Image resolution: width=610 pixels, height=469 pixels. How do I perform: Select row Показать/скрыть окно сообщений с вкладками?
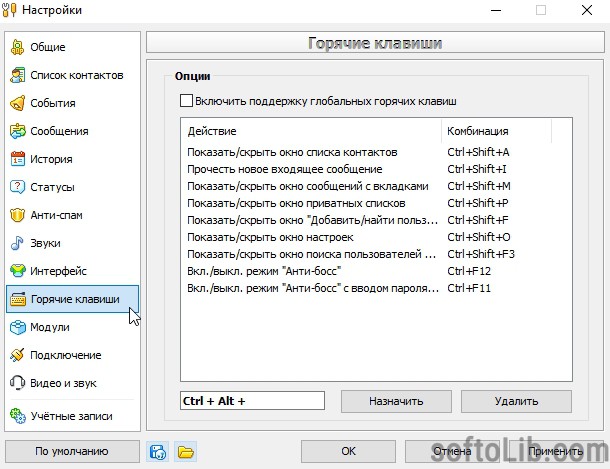[376, 186]
